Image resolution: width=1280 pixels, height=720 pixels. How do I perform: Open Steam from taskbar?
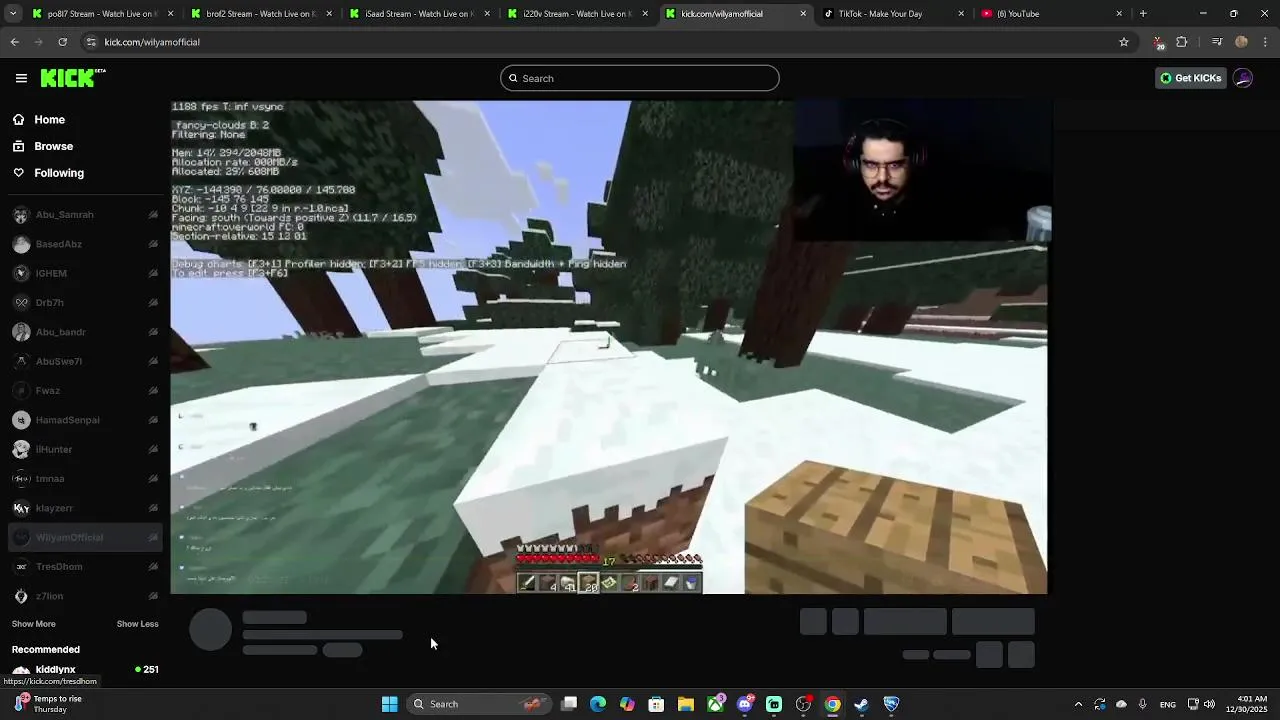coord(862,704)
